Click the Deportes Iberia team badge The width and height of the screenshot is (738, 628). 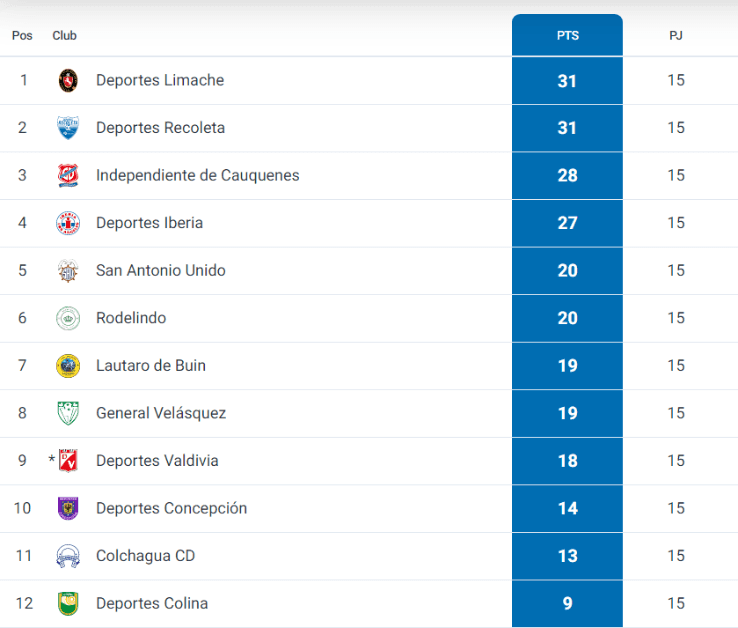pos(68,223)
